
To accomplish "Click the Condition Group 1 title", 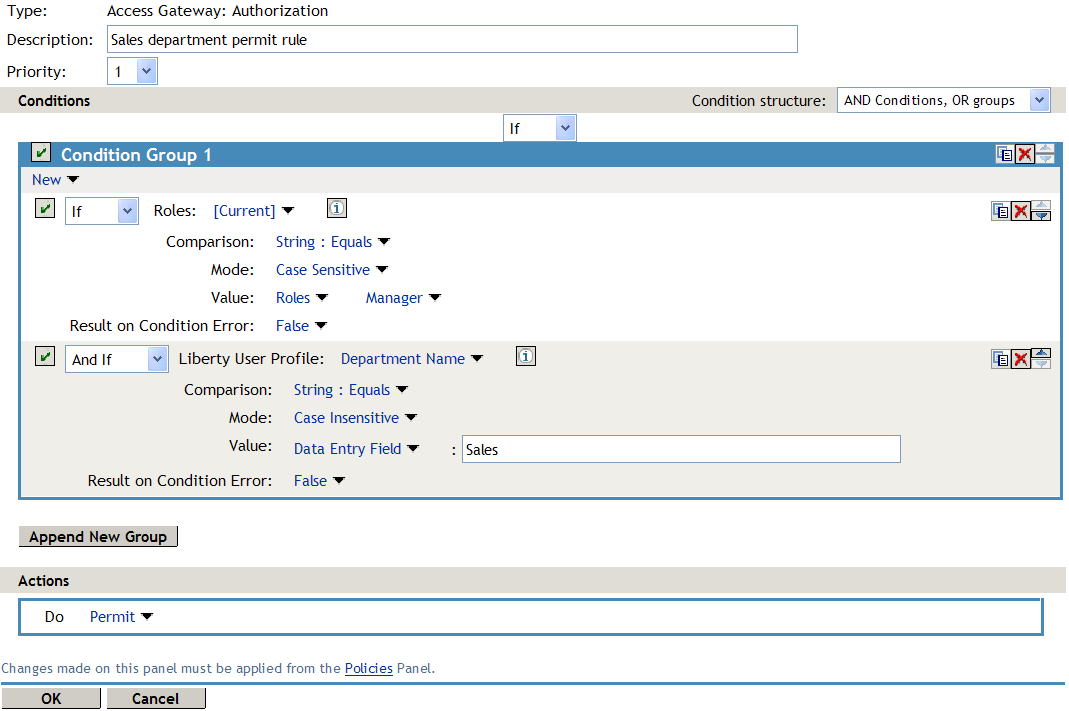I will [x=136, y=155].
